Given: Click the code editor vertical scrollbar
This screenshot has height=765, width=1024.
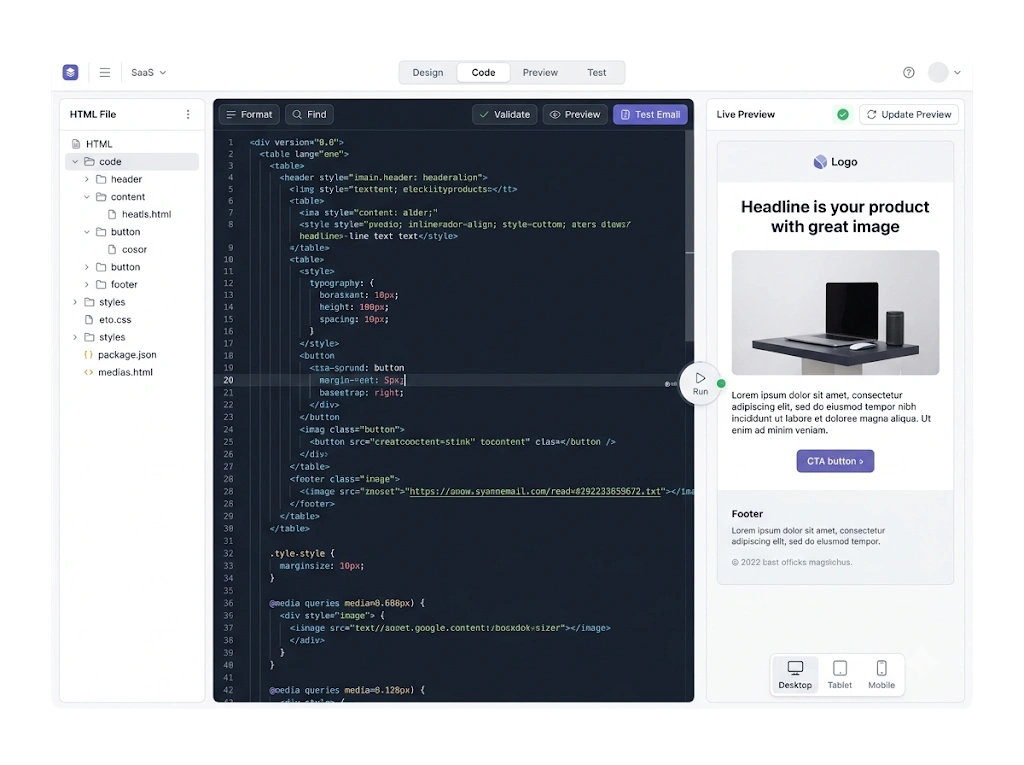Looking at the screenshot, I should point(690,236).
